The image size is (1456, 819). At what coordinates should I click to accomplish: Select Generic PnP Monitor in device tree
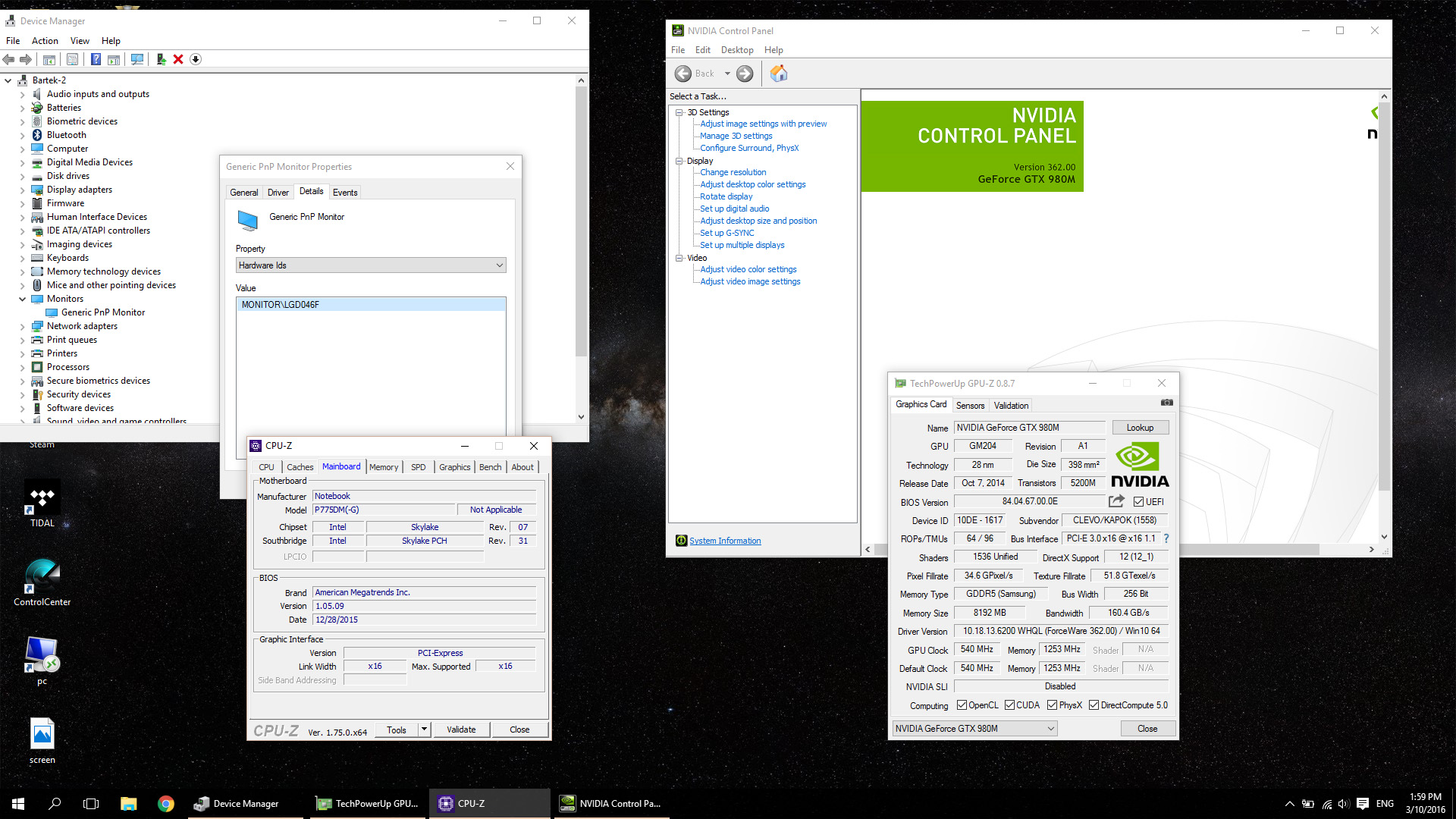pos(103,312)
